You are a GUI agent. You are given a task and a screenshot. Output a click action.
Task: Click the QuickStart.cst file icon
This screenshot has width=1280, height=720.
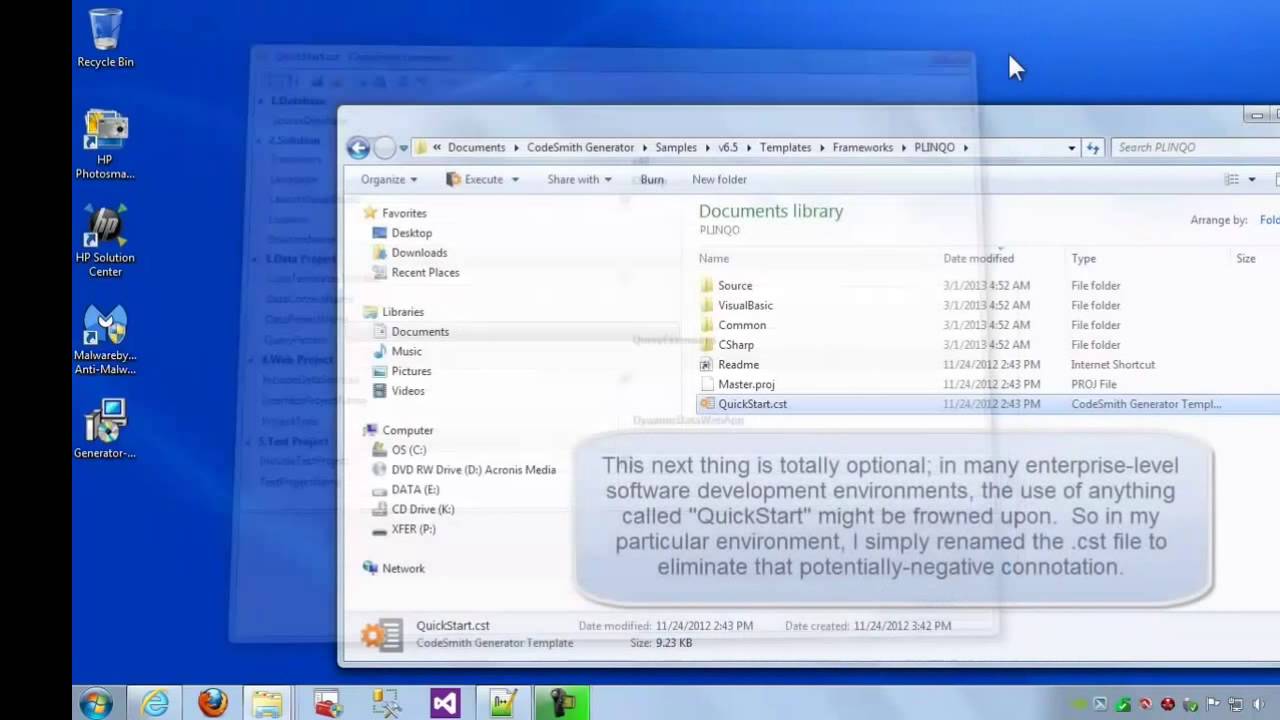point(707,404)
